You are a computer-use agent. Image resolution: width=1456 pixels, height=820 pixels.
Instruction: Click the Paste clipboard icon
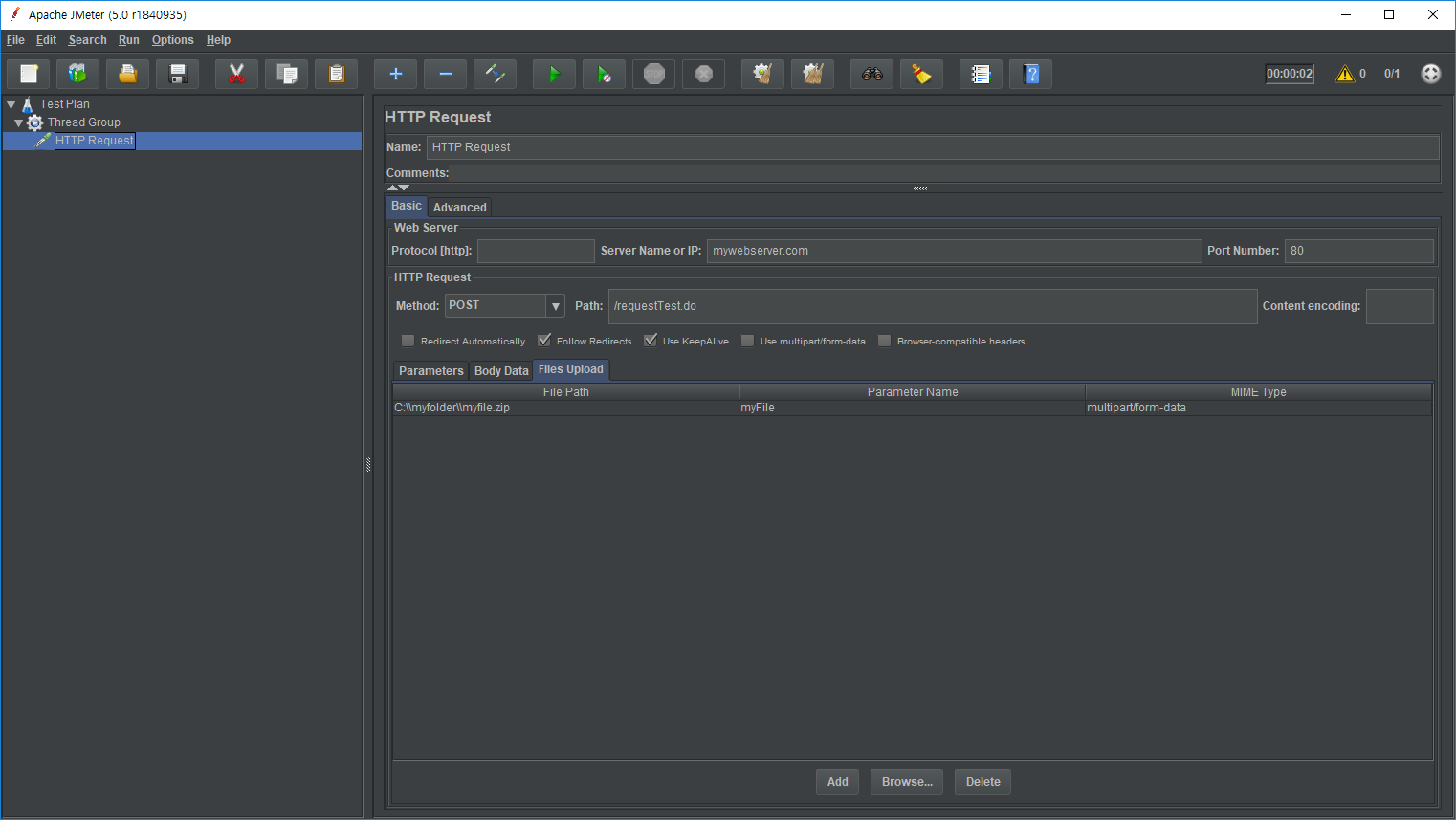[336, 74]
